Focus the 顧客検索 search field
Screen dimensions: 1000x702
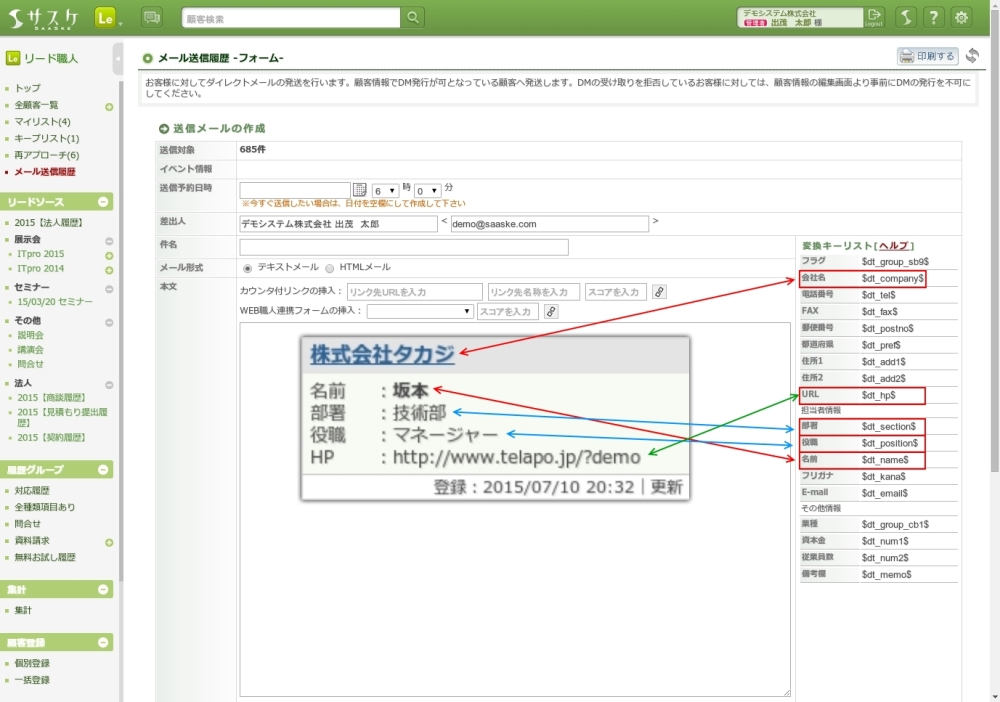[x=291, y=18]
